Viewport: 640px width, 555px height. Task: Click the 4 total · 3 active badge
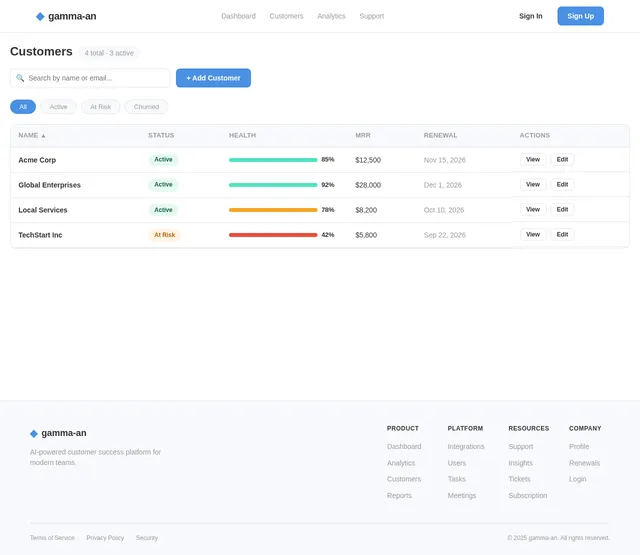tap(109, 53)
